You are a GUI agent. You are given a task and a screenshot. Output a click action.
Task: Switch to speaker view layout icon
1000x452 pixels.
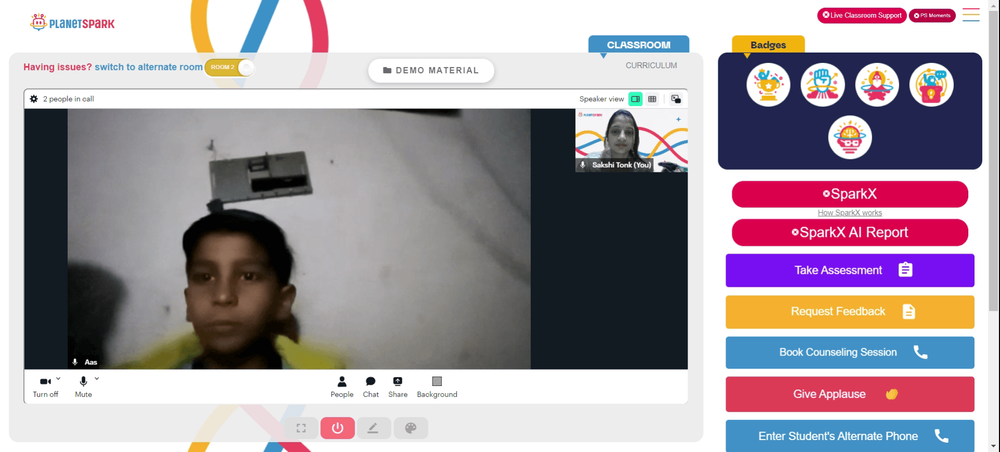click(635, 99)
